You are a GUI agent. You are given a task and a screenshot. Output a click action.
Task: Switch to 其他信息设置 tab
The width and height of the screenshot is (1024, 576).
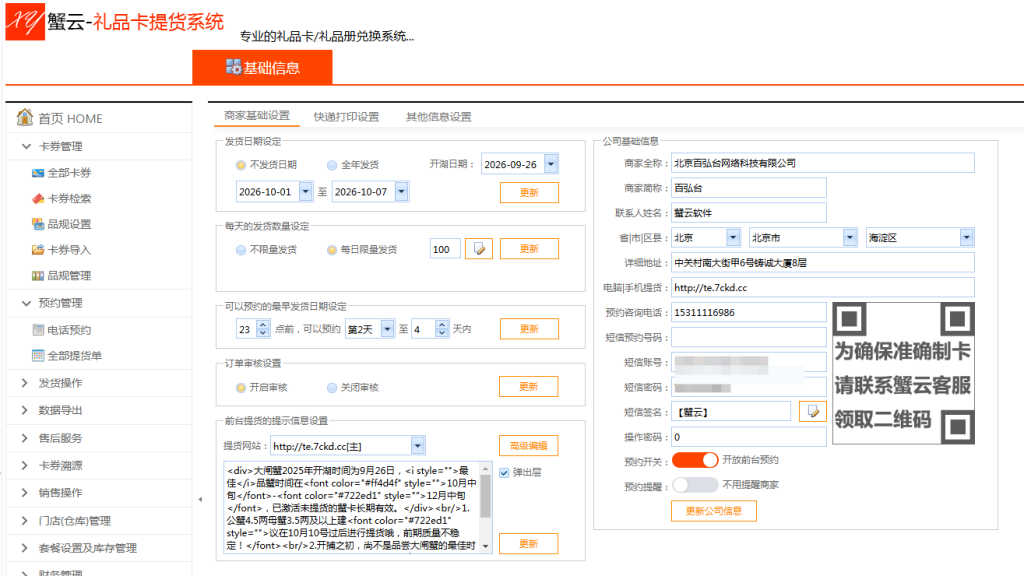pos(438,117)
